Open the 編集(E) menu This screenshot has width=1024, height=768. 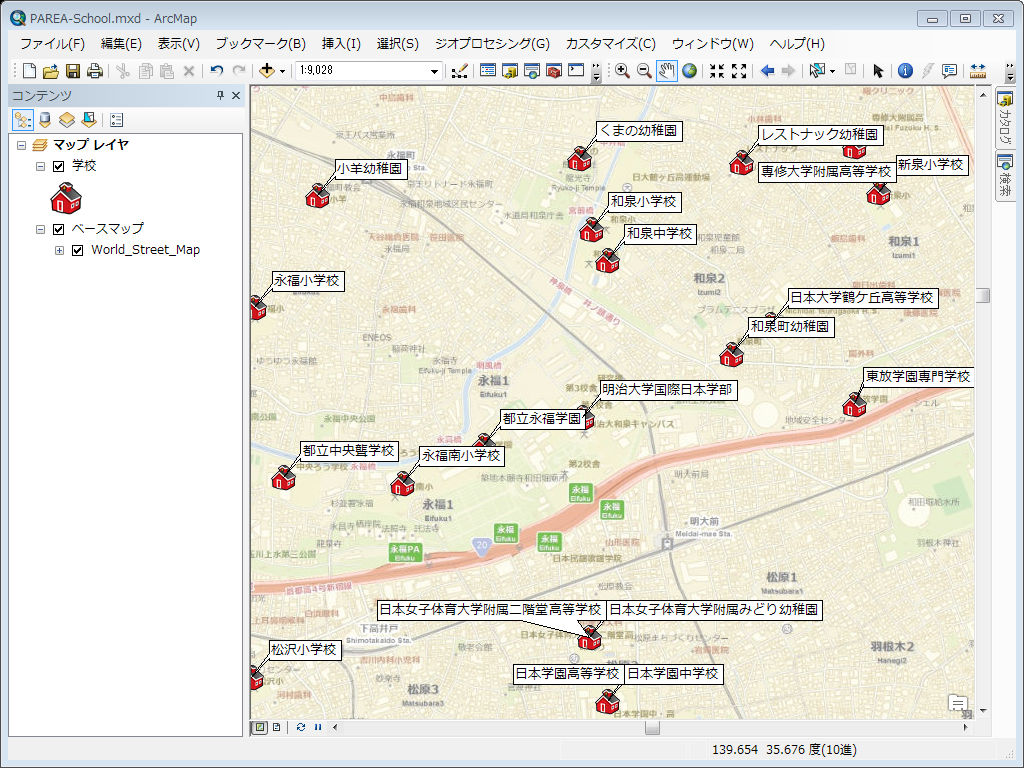coord(121,44)
